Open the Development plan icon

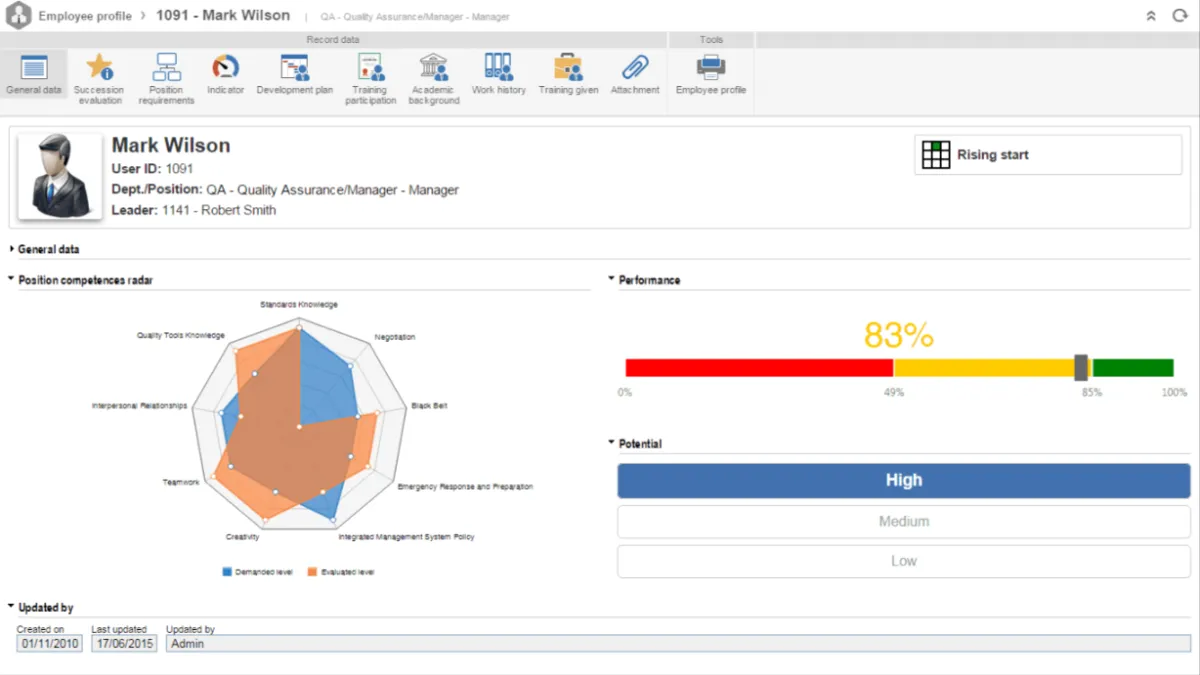pyautogui.click(x=294, y=68)
